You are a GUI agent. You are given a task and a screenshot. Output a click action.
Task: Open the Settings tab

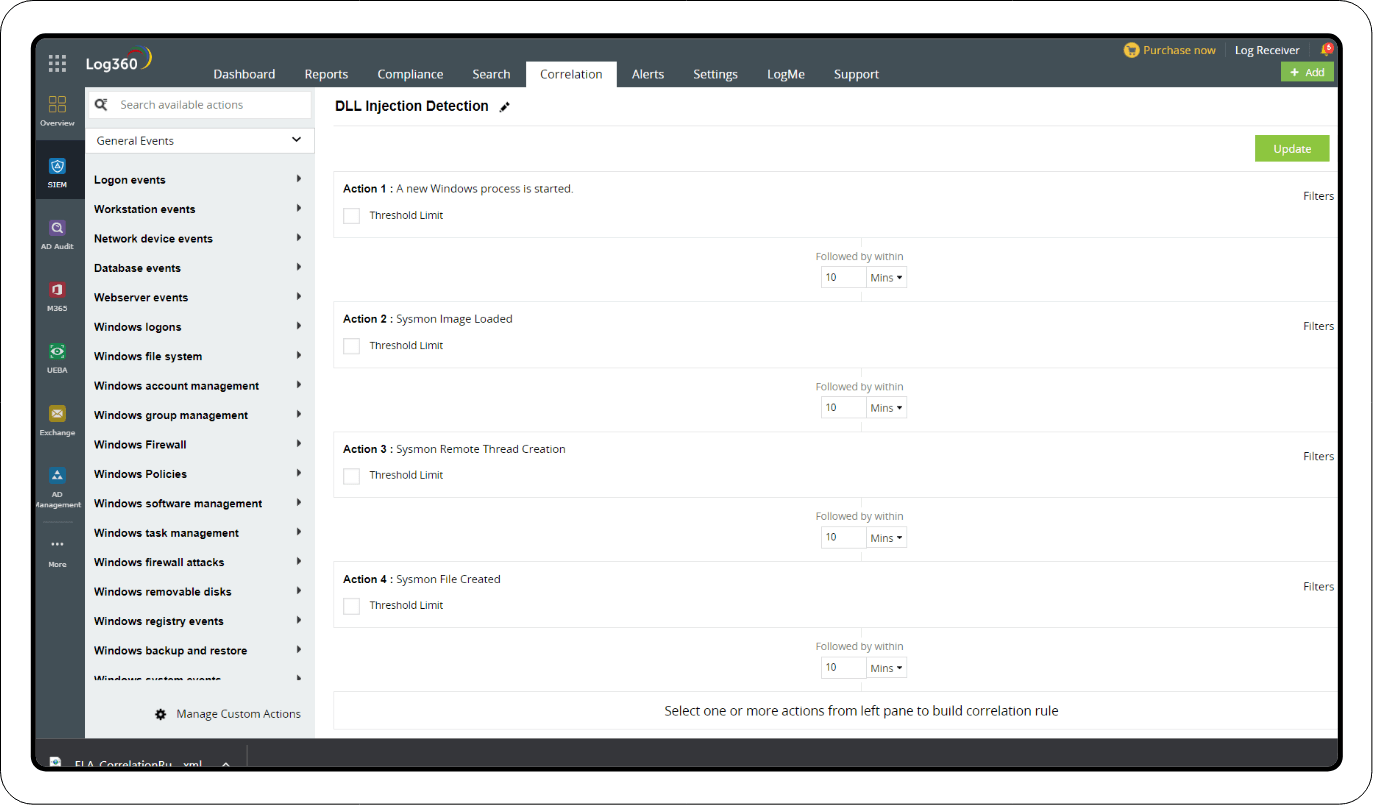coord(715,74)
